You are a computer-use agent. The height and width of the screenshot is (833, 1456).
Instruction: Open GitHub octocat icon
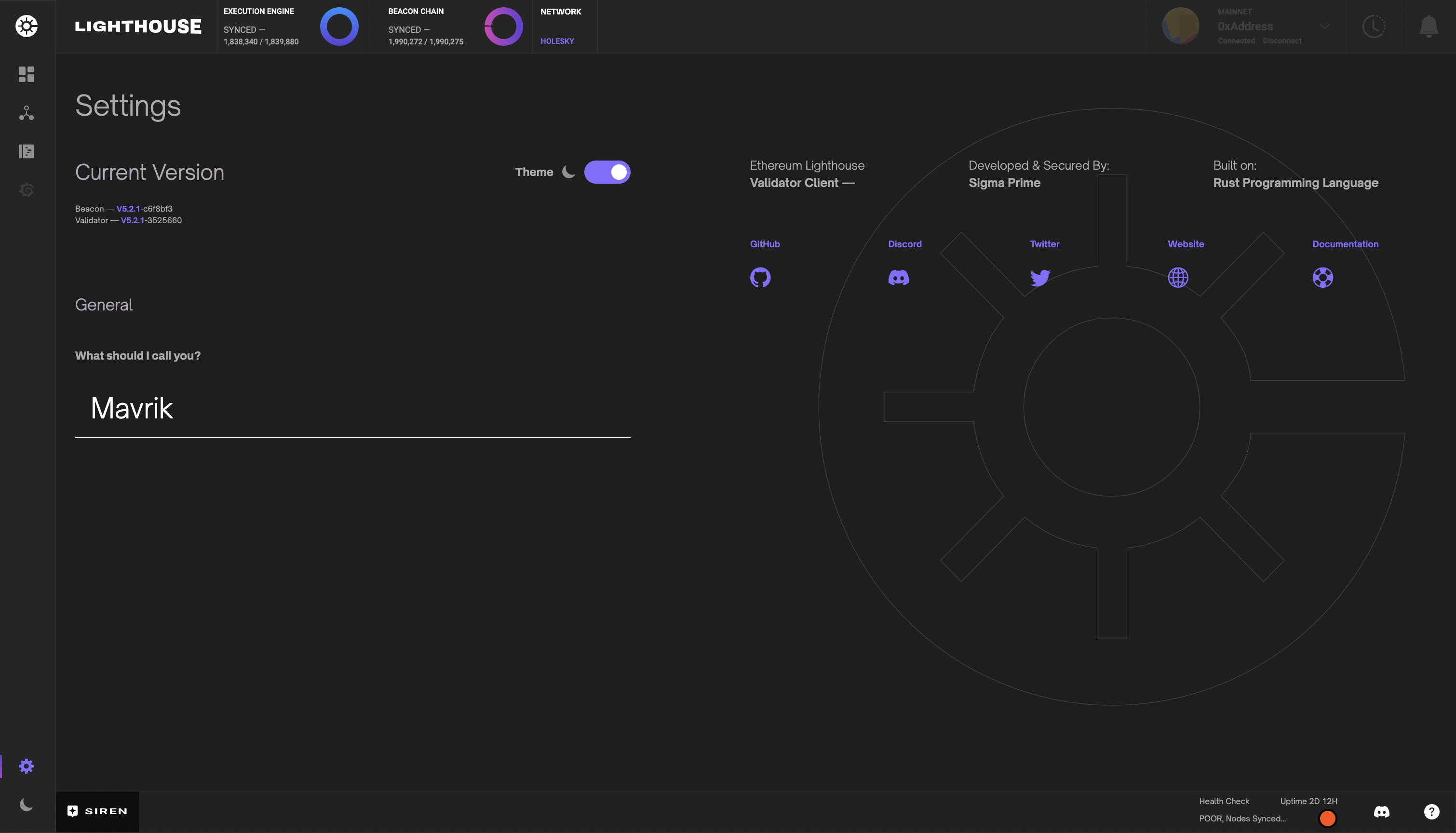760,278
